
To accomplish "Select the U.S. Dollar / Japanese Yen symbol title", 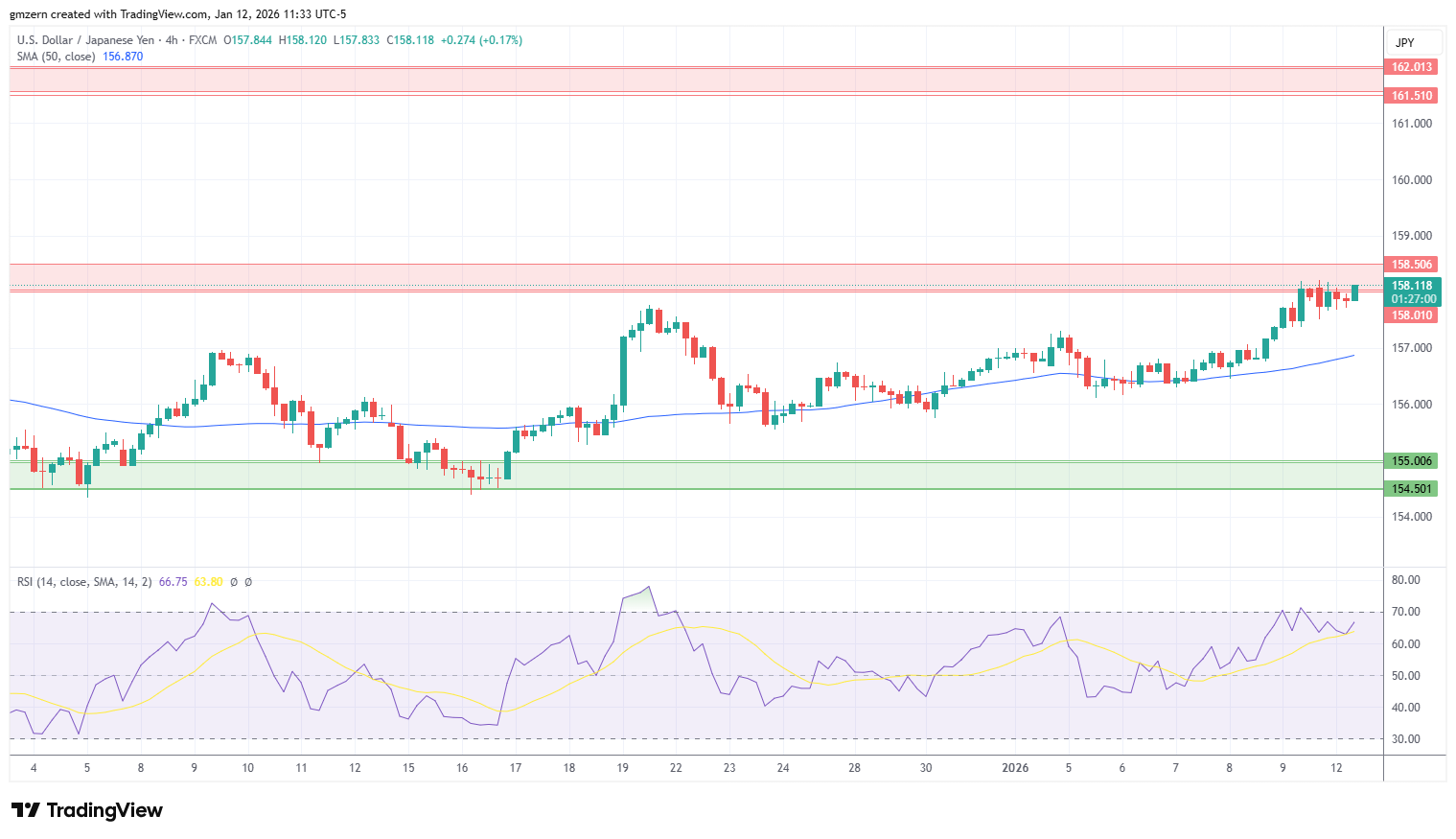I will (85, 40).
